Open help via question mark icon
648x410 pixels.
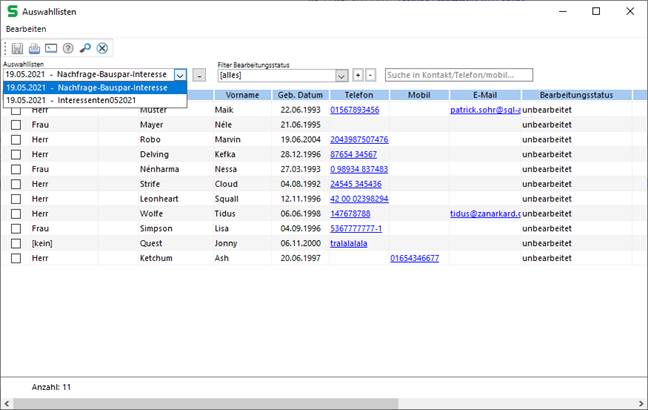pos(67,48)
